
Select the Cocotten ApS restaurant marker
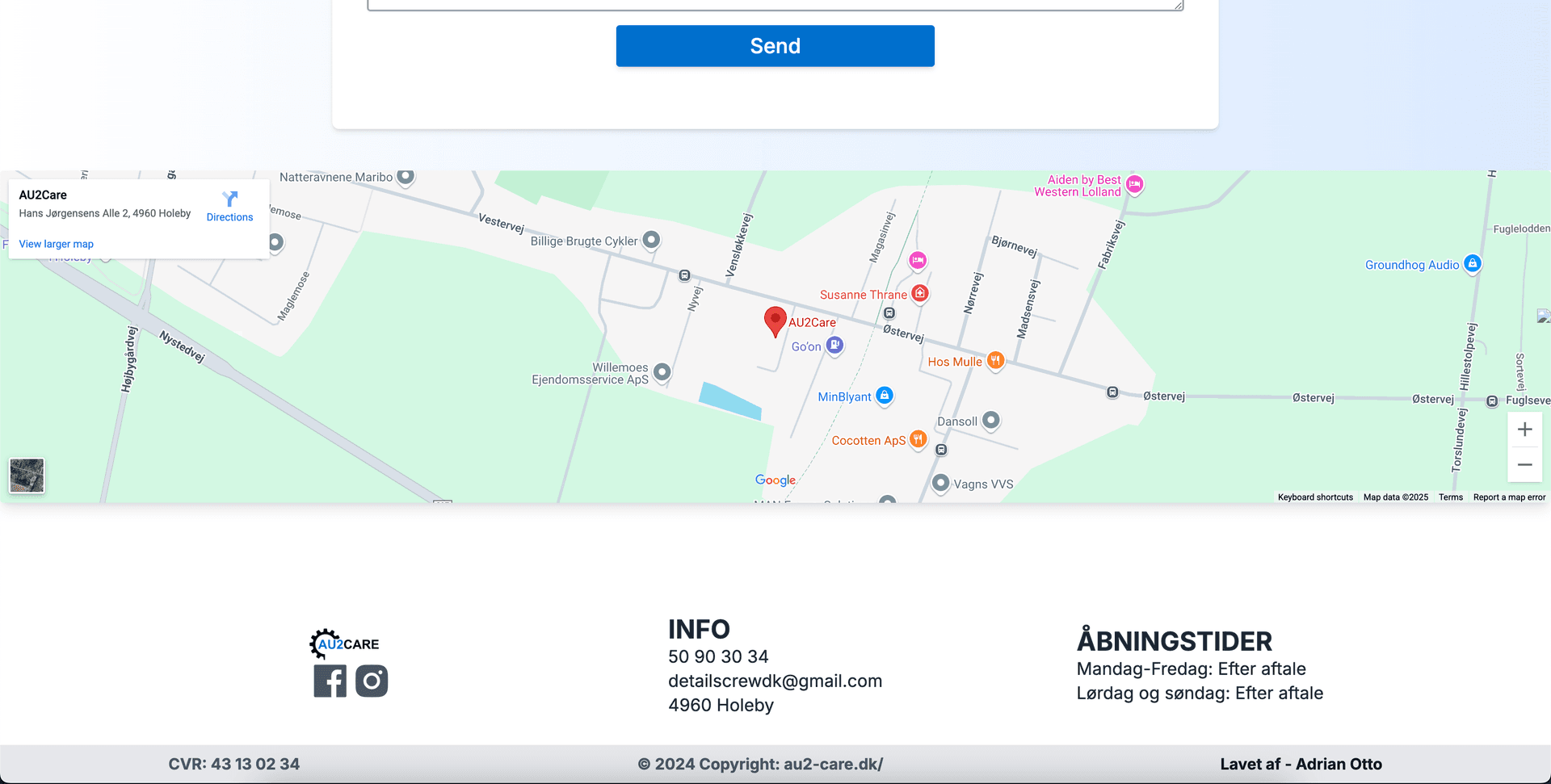[x=918, y=439]
